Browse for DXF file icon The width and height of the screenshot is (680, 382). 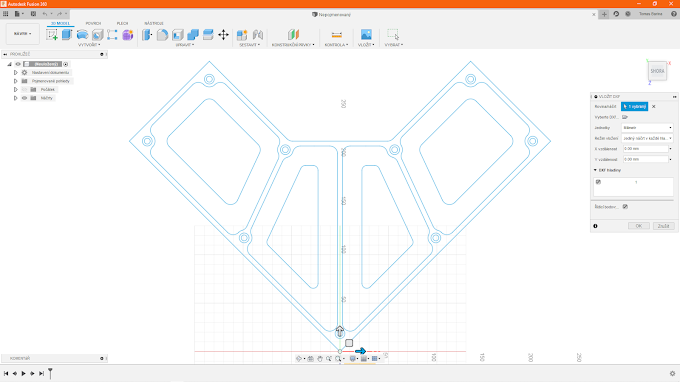(625, 117)
